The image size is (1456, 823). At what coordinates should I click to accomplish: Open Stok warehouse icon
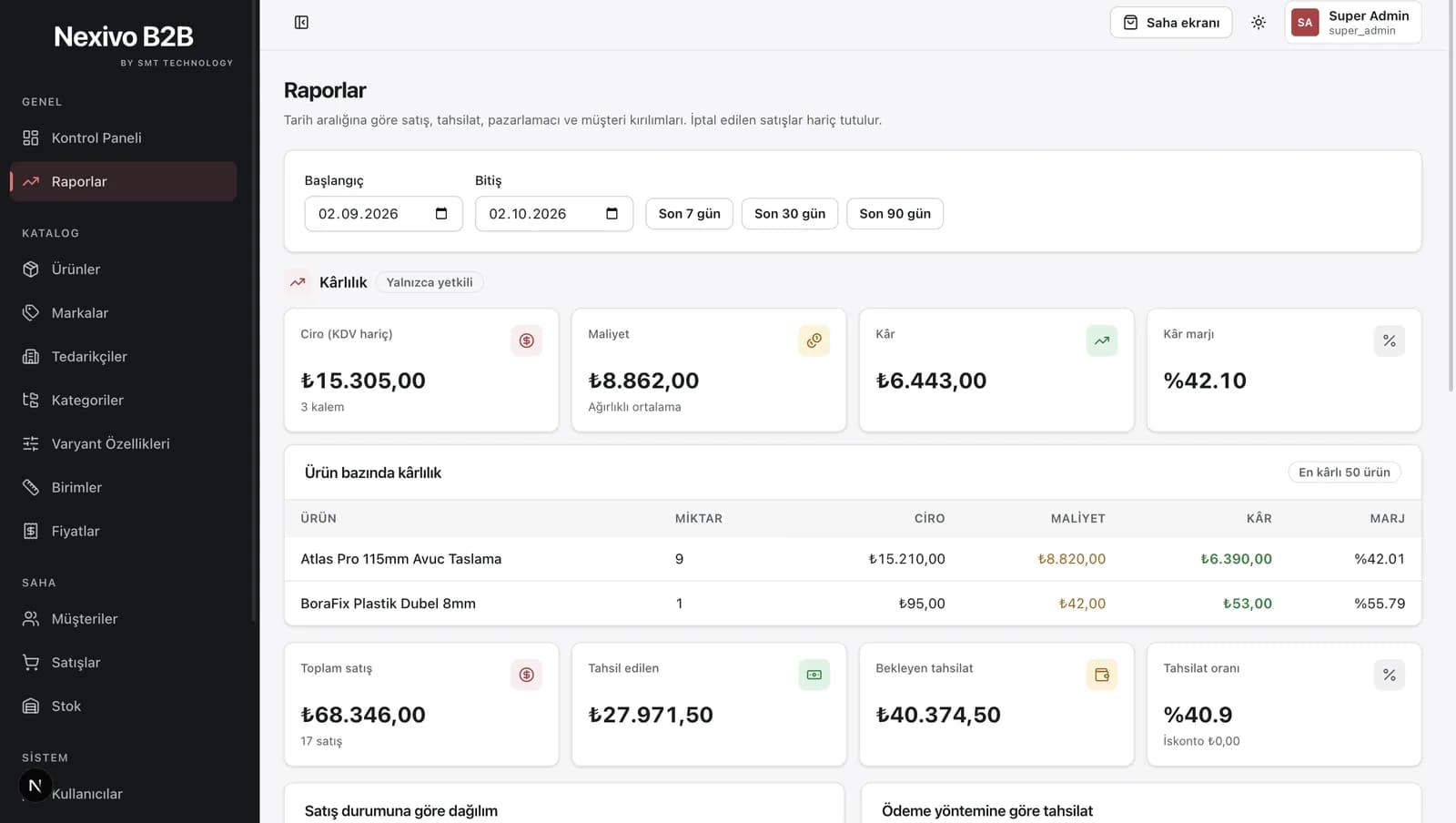click(31, 706)
